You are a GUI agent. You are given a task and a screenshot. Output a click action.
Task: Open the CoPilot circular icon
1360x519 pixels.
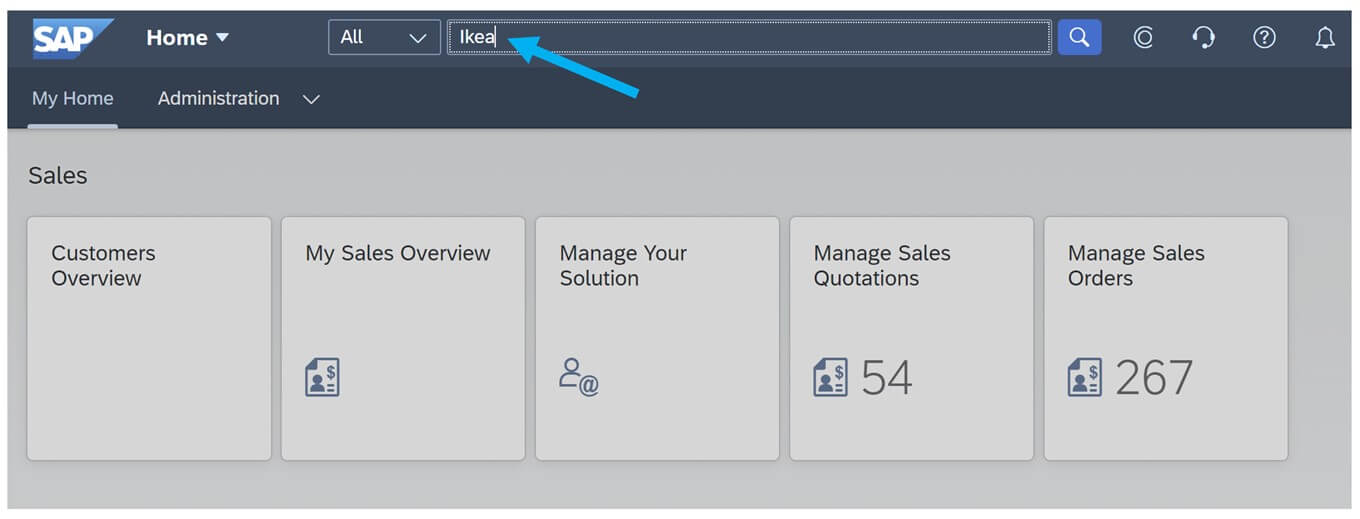point(1143,38)
